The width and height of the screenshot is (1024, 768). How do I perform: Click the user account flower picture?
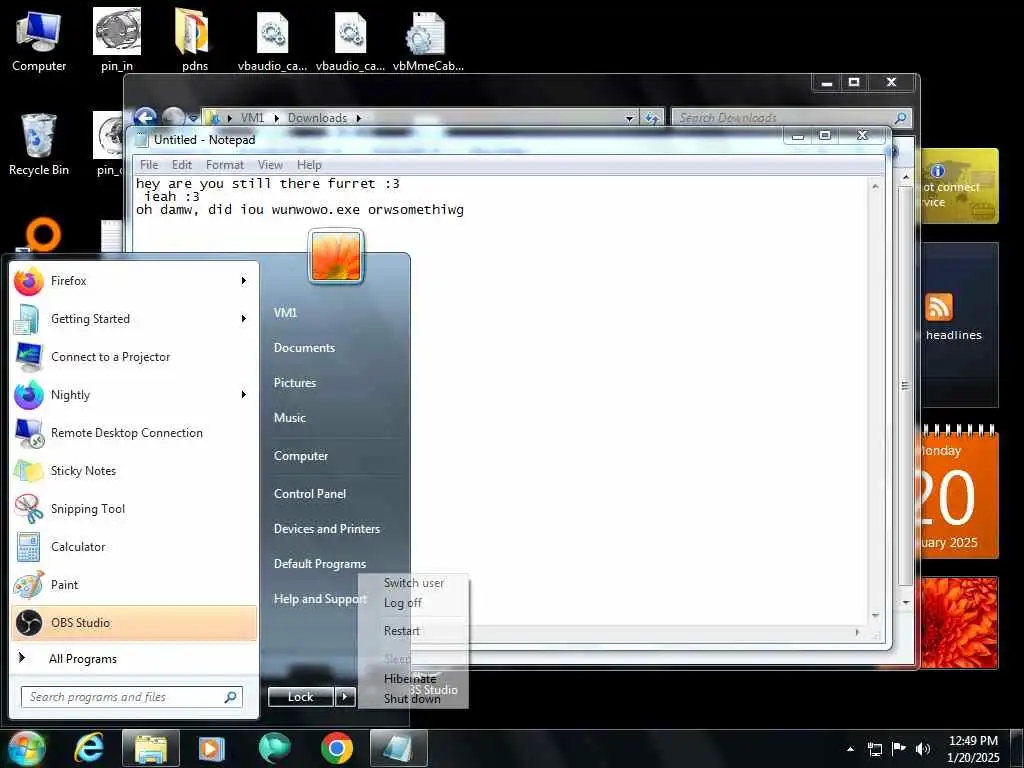(336, 256)
